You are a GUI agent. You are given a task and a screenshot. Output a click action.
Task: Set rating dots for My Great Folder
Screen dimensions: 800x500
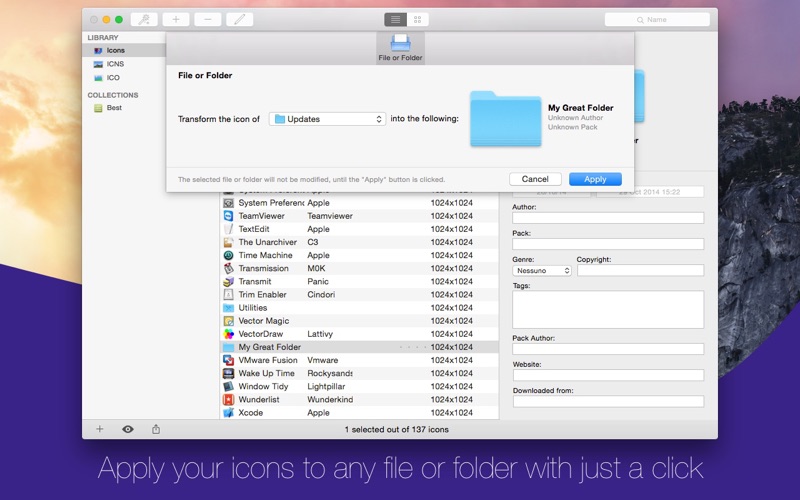tap(413, 347)
